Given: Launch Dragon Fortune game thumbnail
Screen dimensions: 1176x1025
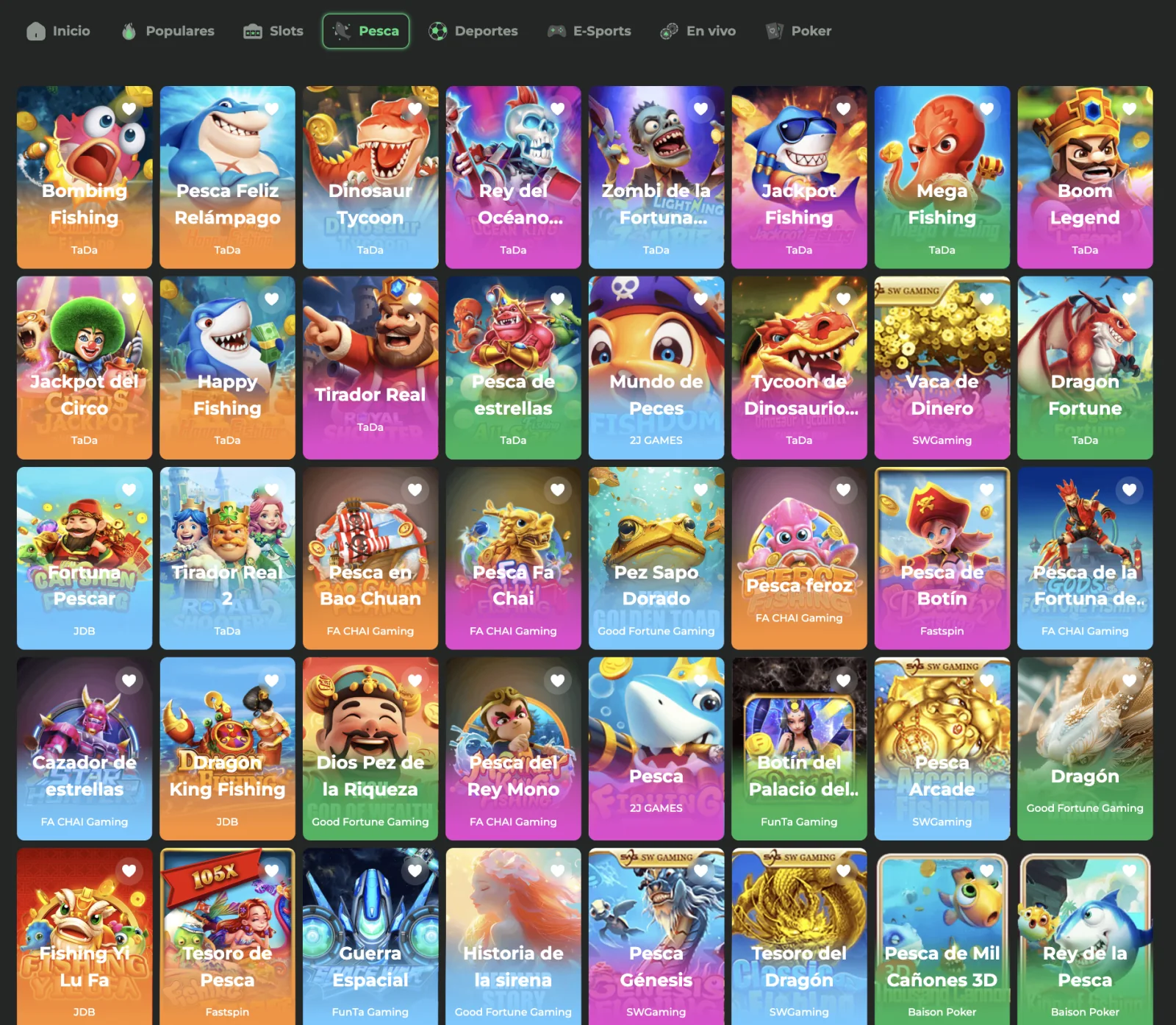Looking at the screenshot, I should pos(1085,368).
